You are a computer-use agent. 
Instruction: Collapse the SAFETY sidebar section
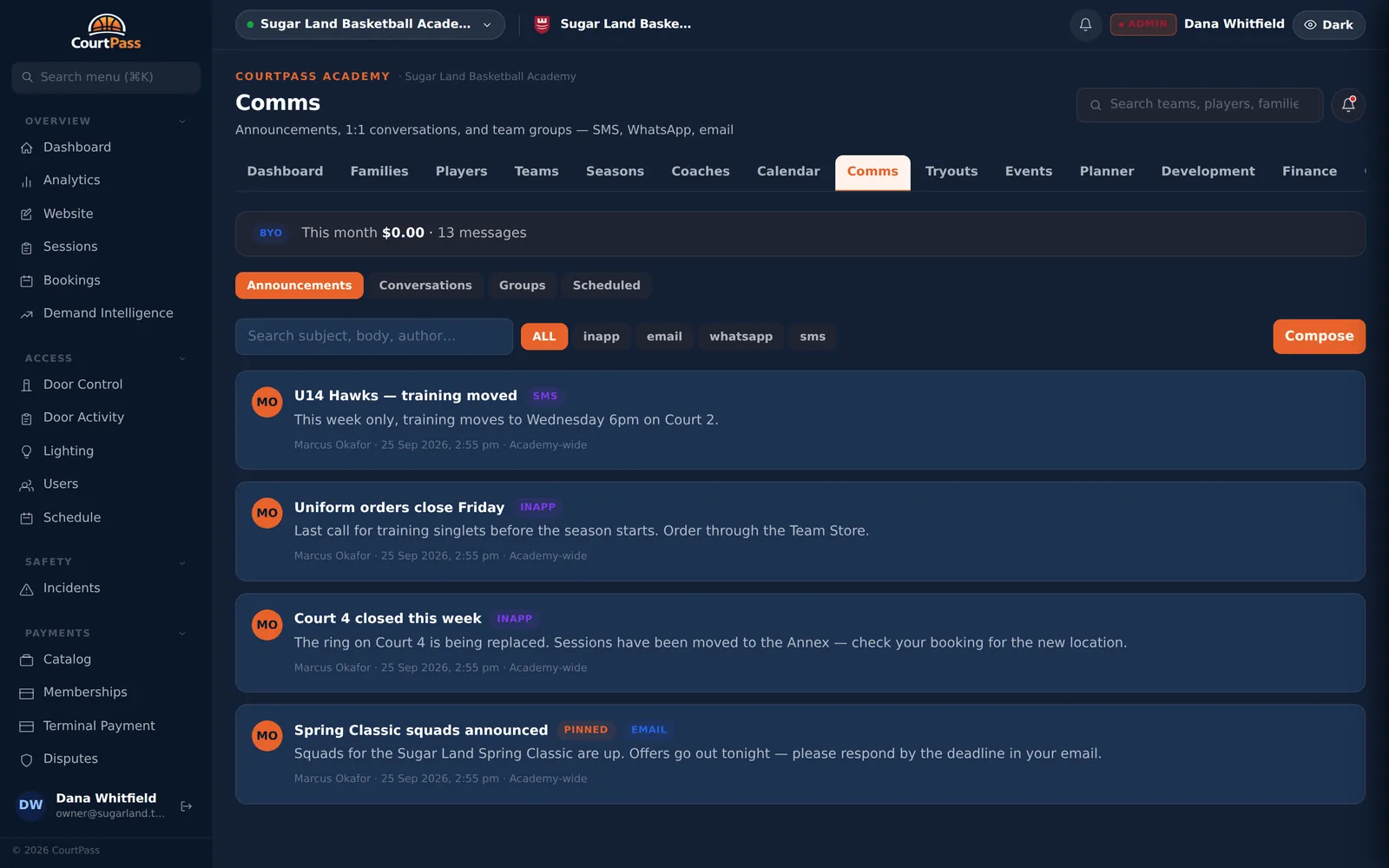tap(182, 562)
